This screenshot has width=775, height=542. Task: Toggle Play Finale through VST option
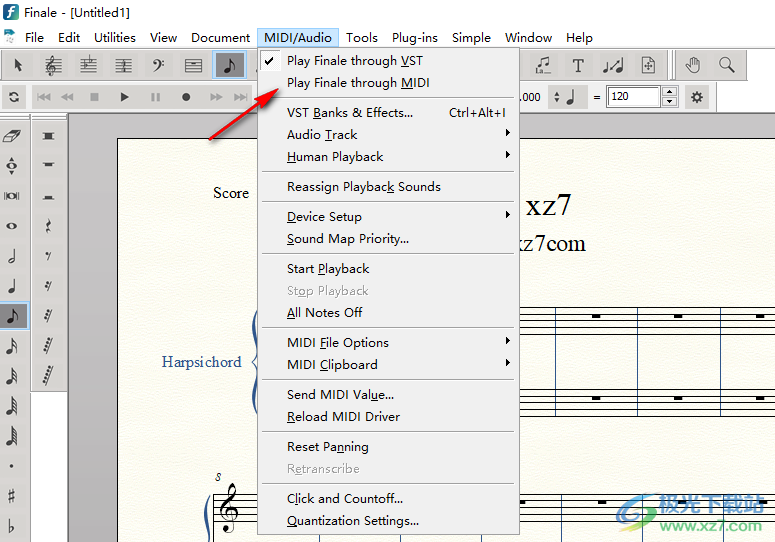click(354, 61)
